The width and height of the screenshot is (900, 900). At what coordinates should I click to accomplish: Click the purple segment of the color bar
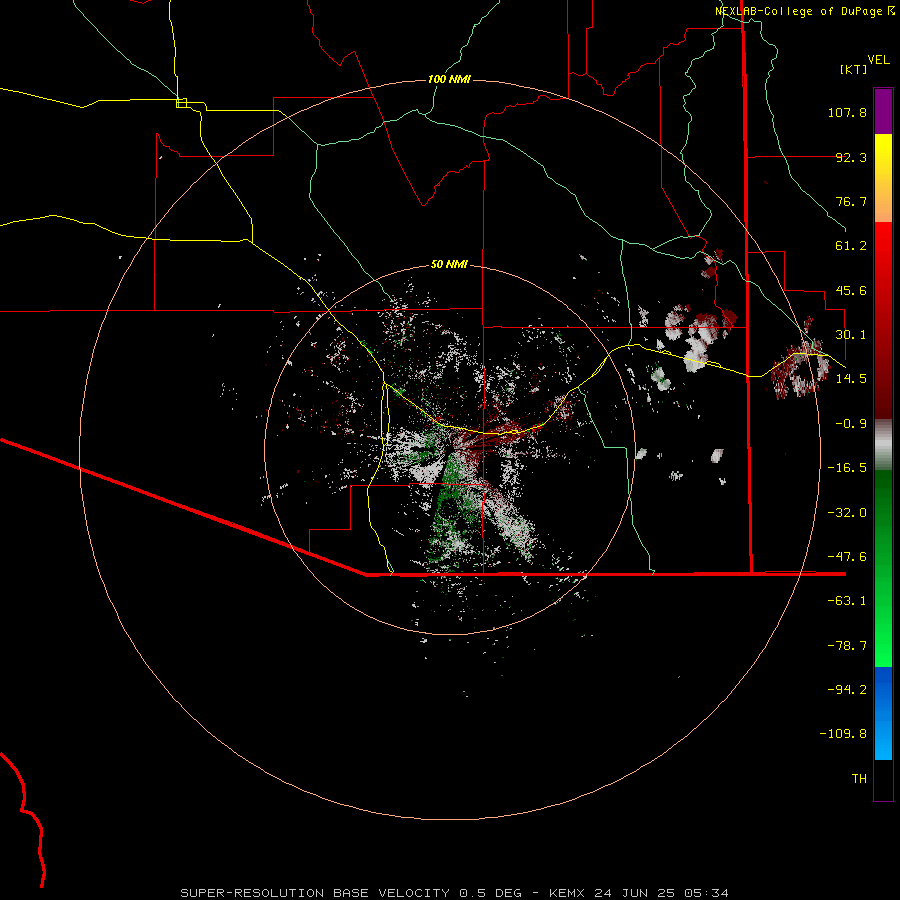pos(883,111)
